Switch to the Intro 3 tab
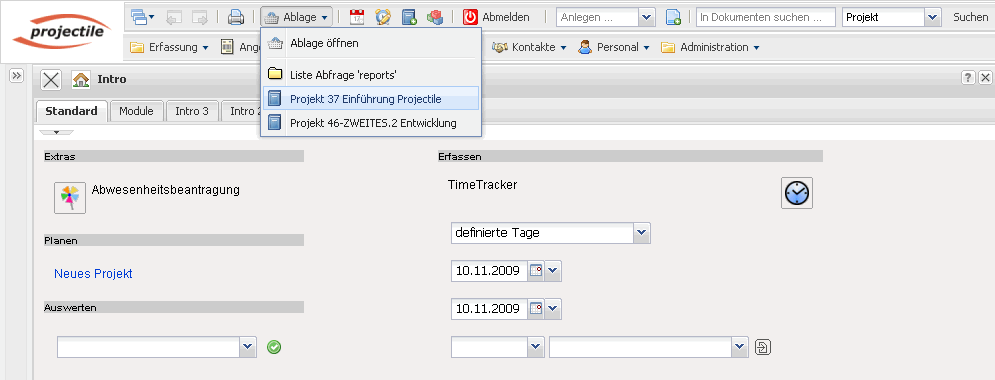 (192, 111)
